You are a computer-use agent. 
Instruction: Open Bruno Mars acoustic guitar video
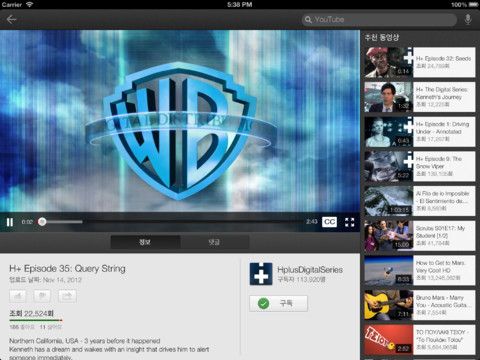tap(420, 305)
